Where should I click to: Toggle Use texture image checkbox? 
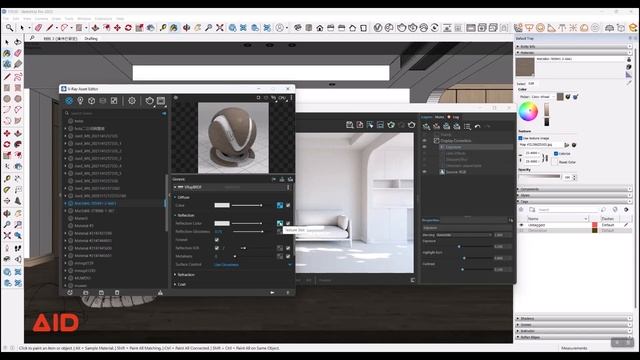point(520,138)
